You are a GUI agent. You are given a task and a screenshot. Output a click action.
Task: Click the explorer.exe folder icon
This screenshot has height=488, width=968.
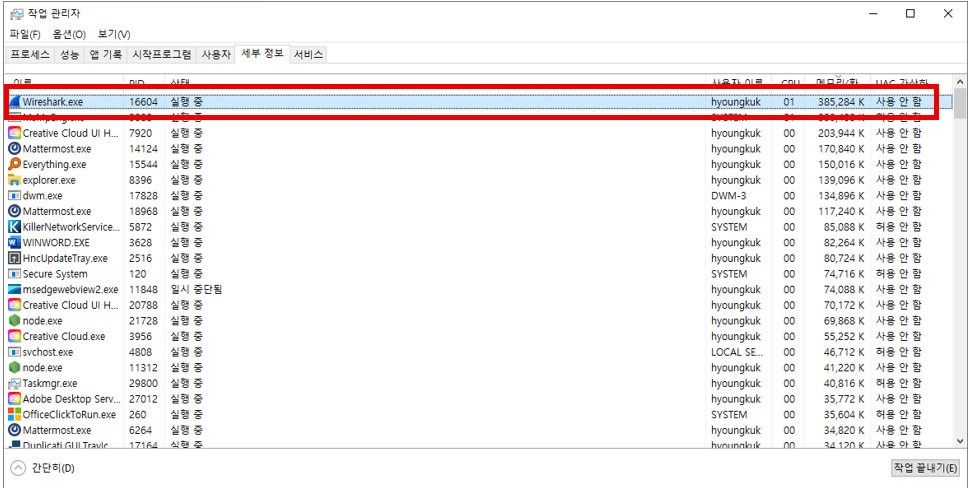pos(15,180)
